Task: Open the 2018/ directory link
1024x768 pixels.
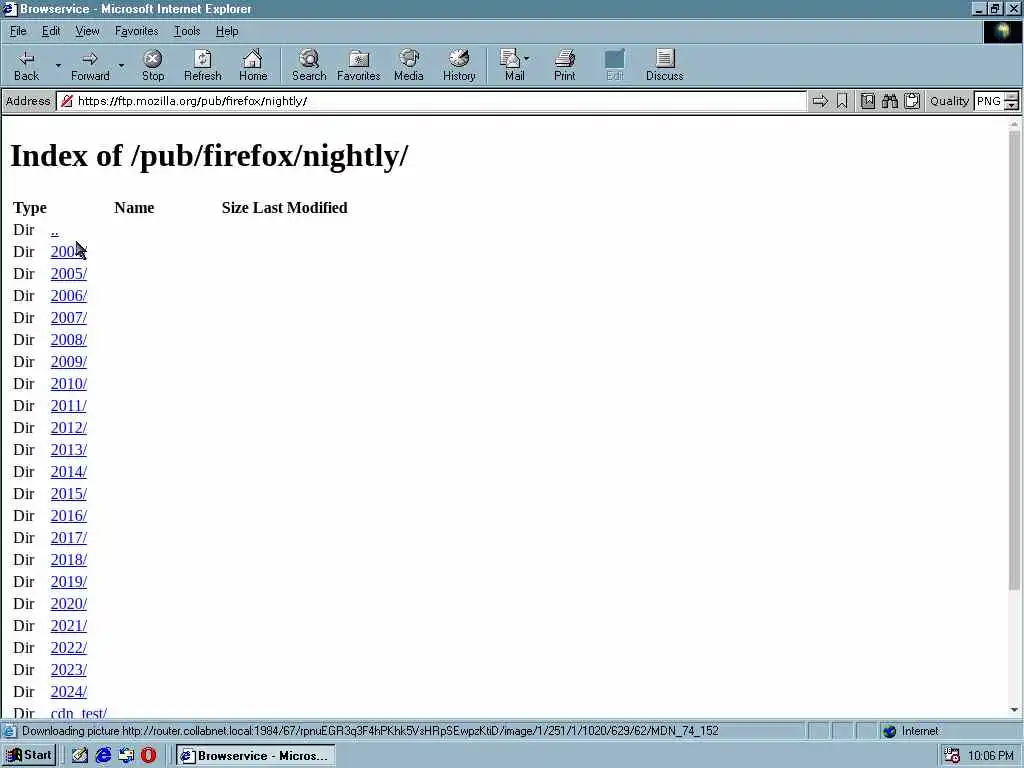Action: coord(69,560)
